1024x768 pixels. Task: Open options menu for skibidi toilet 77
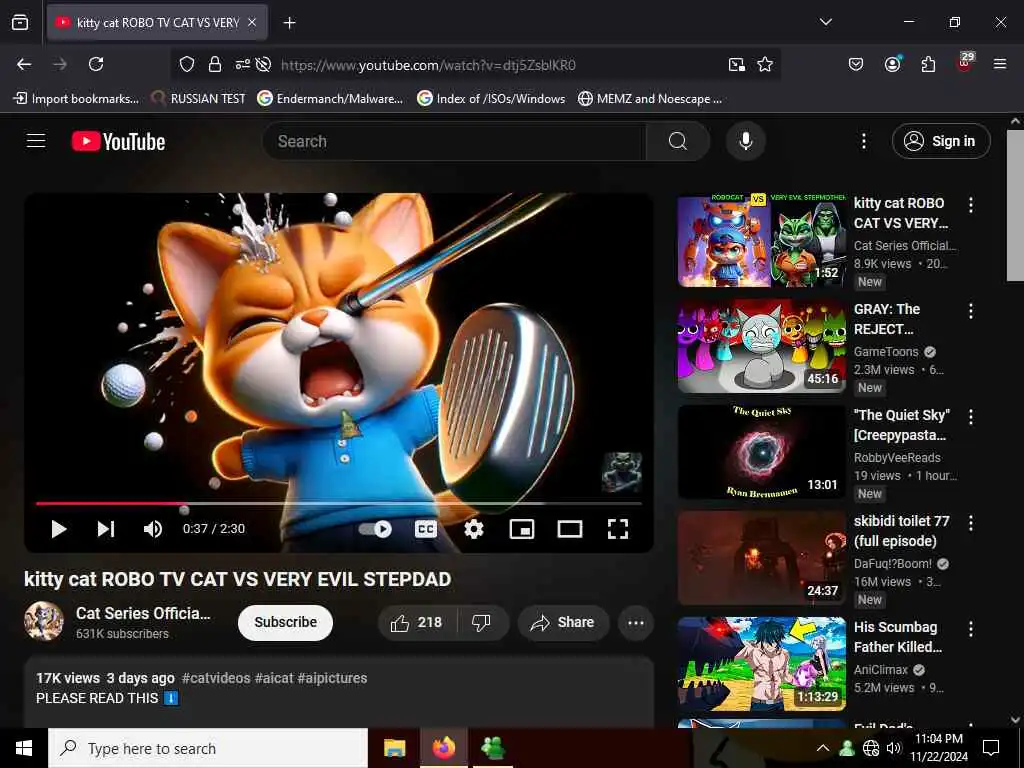click(971, 522)
